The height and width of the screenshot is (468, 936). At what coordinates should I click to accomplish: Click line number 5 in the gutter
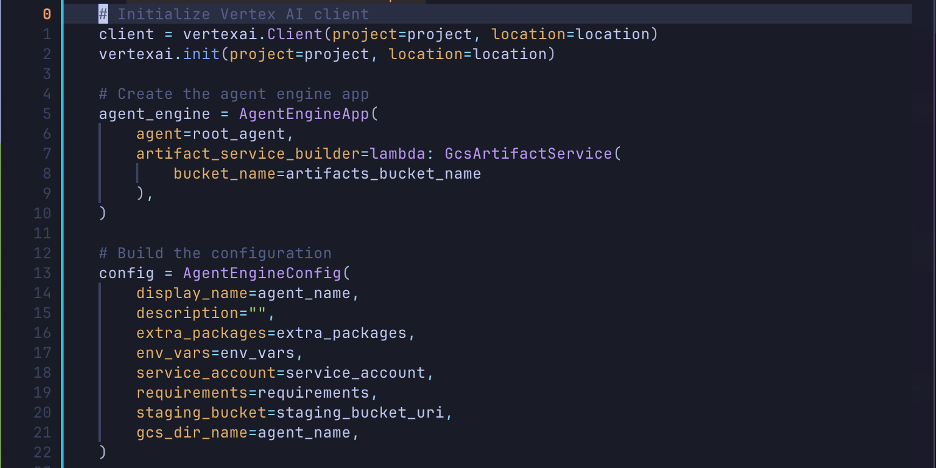pos(46,114)
